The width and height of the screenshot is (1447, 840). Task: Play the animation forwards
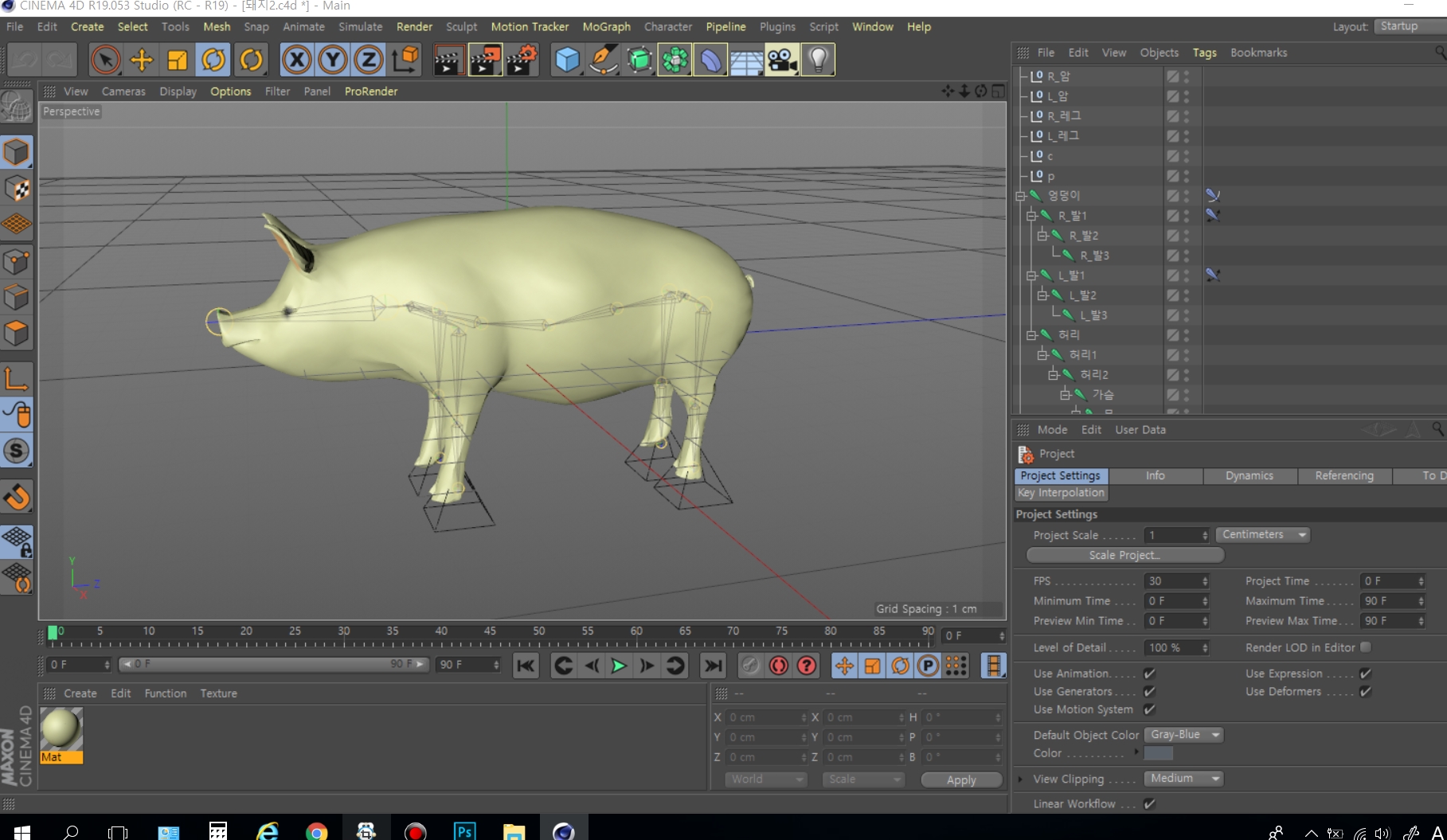[x=619, y=666]
